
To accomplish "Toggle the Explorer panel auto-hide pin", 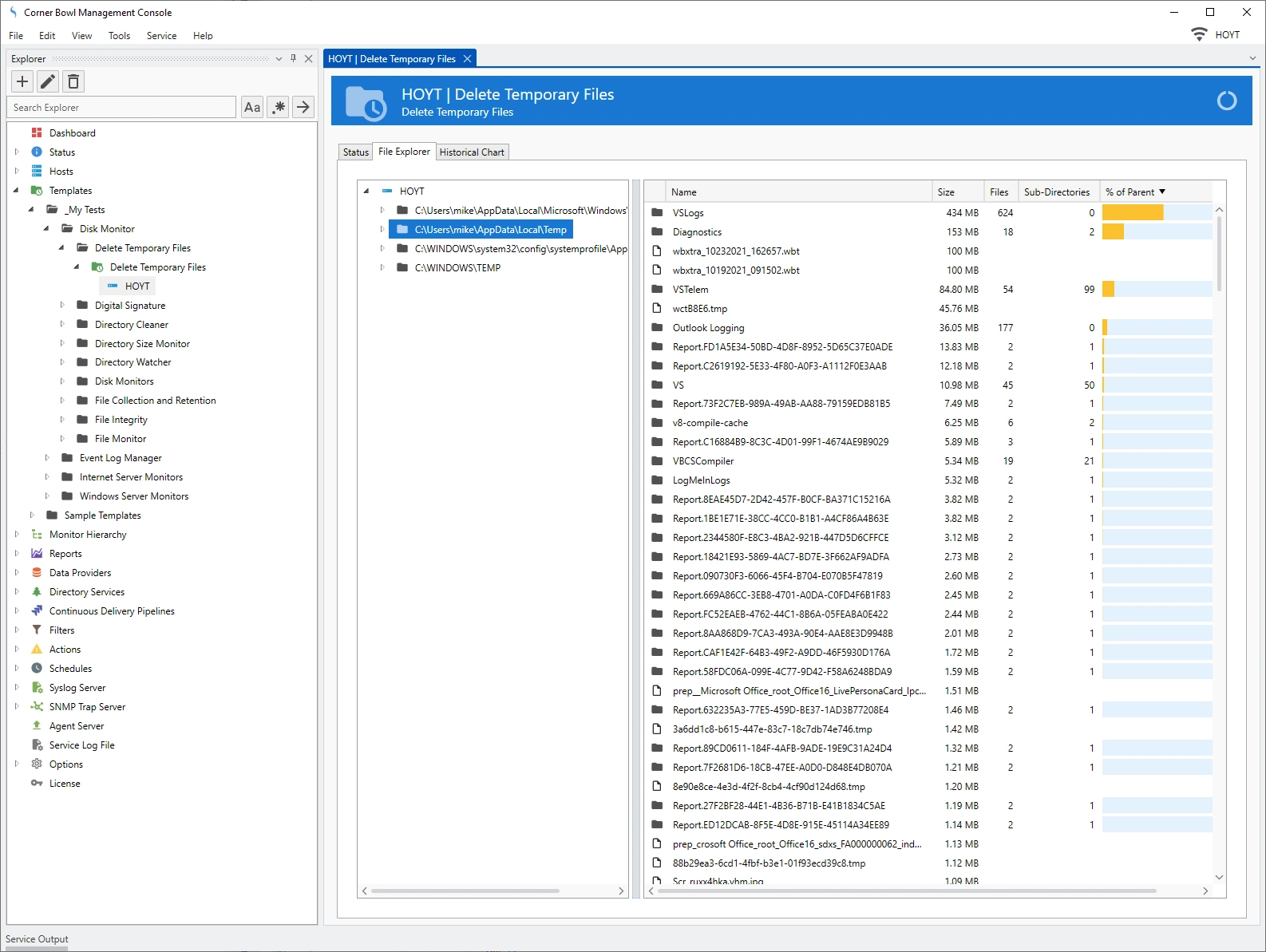I will [x=294, y=58].
